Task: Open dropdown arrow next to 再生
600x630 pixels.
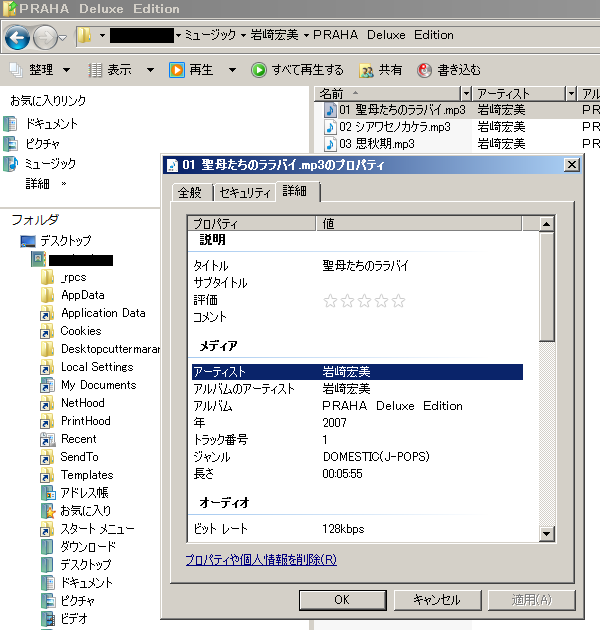Action: pyautogui.click(x=232, y=70)
